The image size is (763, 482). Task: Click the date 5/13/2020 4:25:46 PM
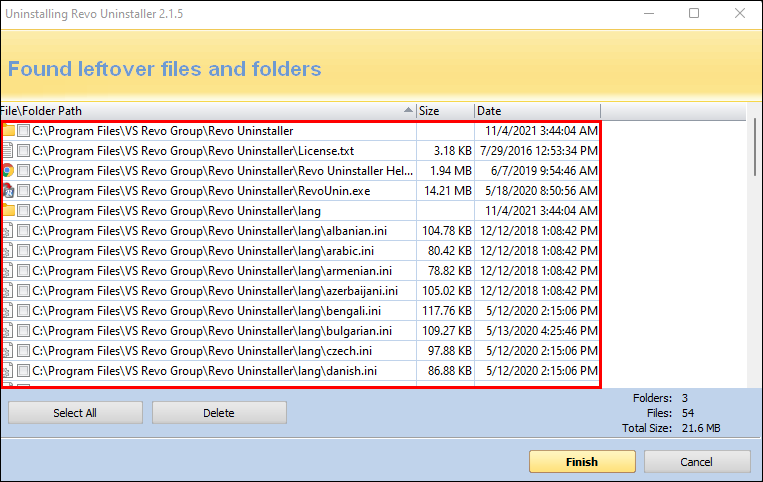(x=542, y=330)
